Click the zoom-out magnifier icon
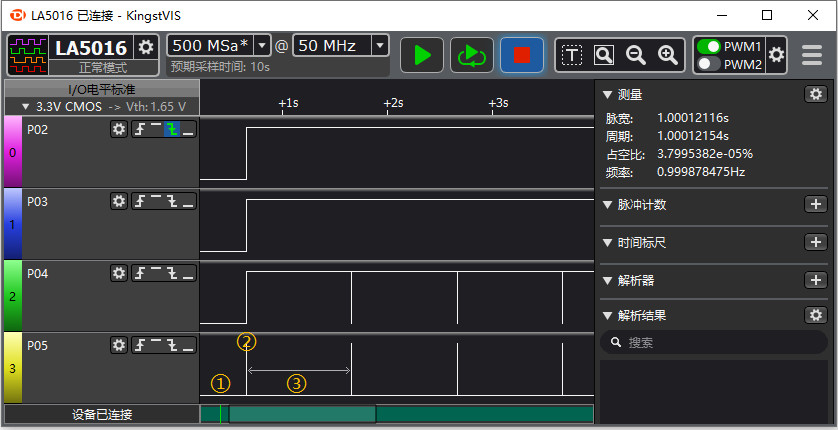The height and width of the screenshot is (430, 838). tap(636, 55)
